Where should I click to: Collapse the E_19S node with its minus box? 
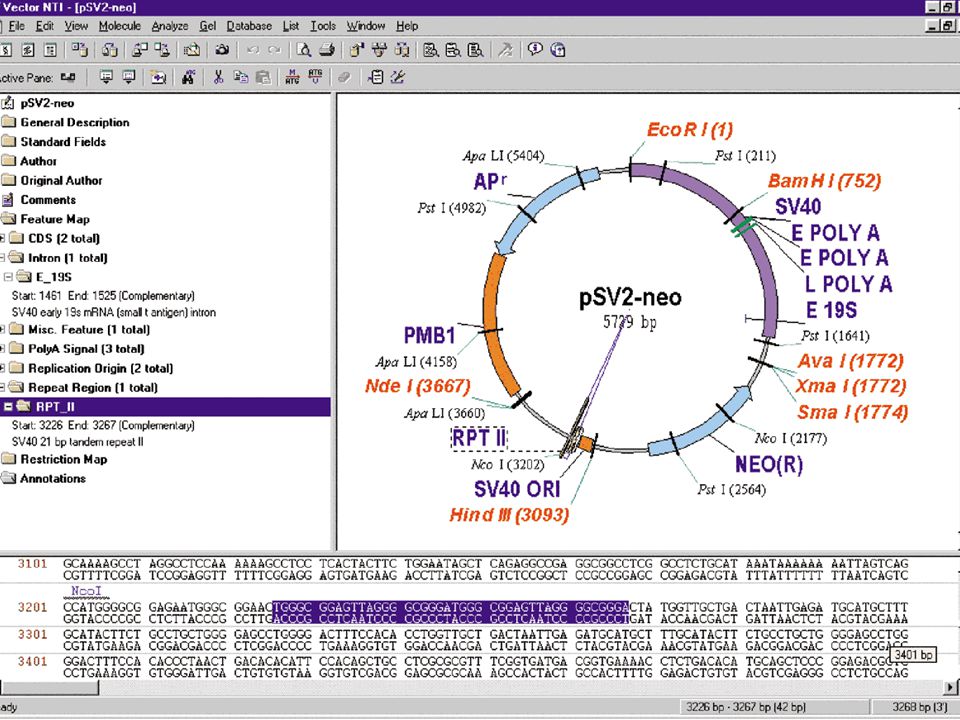9,277
